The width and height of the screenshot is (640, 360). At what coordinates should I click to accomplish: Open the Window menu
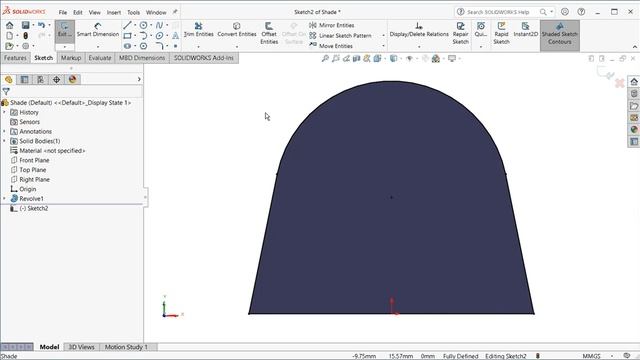pyautogui.click(x=156, y=12)
